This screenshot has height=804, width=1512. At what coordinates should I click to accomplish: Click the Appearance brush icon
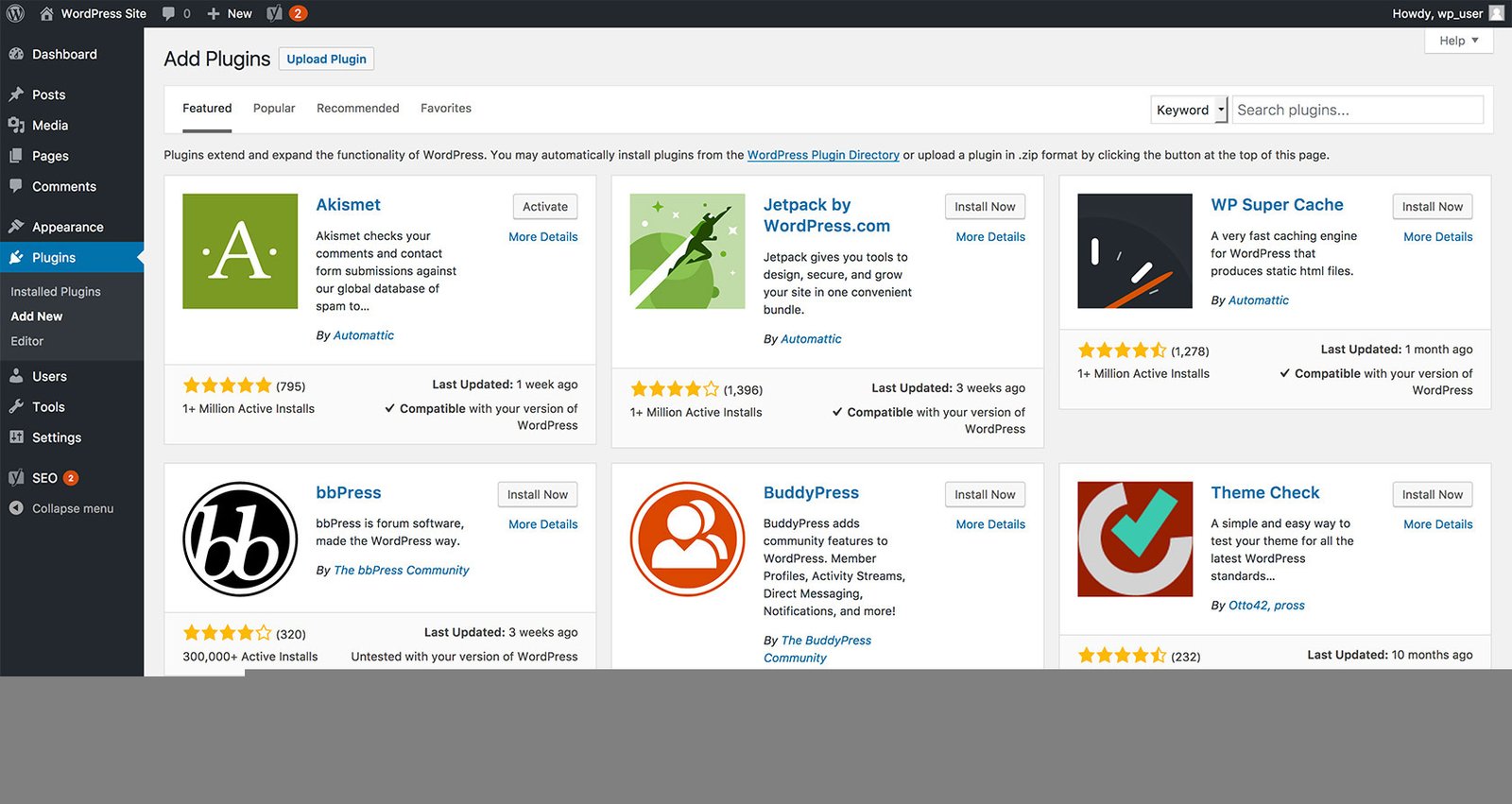16,227
